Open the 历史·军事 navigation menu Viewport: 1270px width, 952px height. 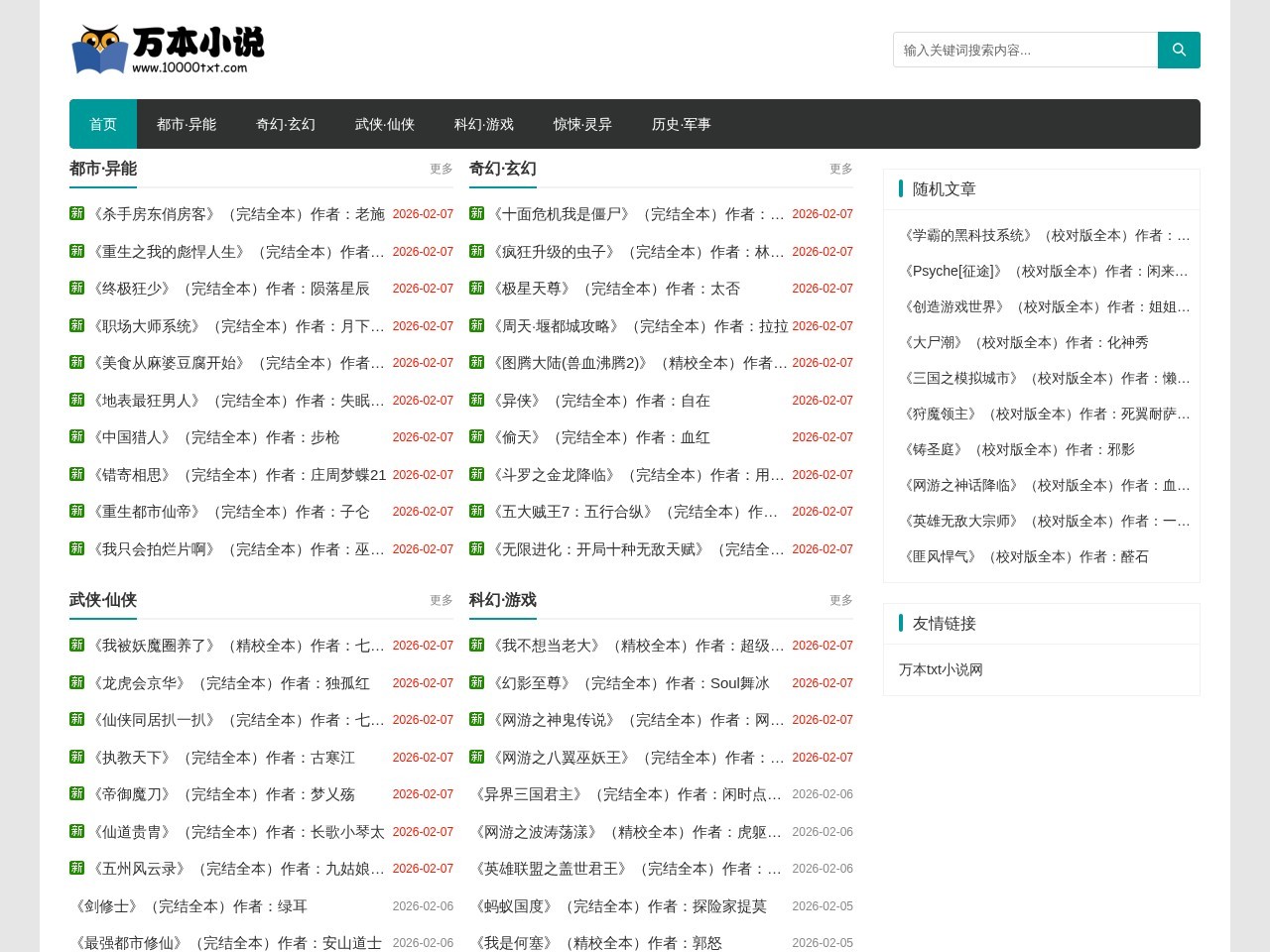[681, 124]
